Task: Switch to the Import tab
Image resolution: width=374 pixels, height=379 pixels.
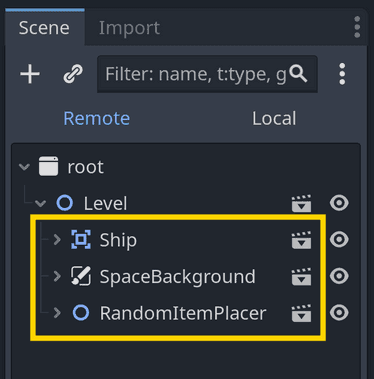Action: coord(129,28)
